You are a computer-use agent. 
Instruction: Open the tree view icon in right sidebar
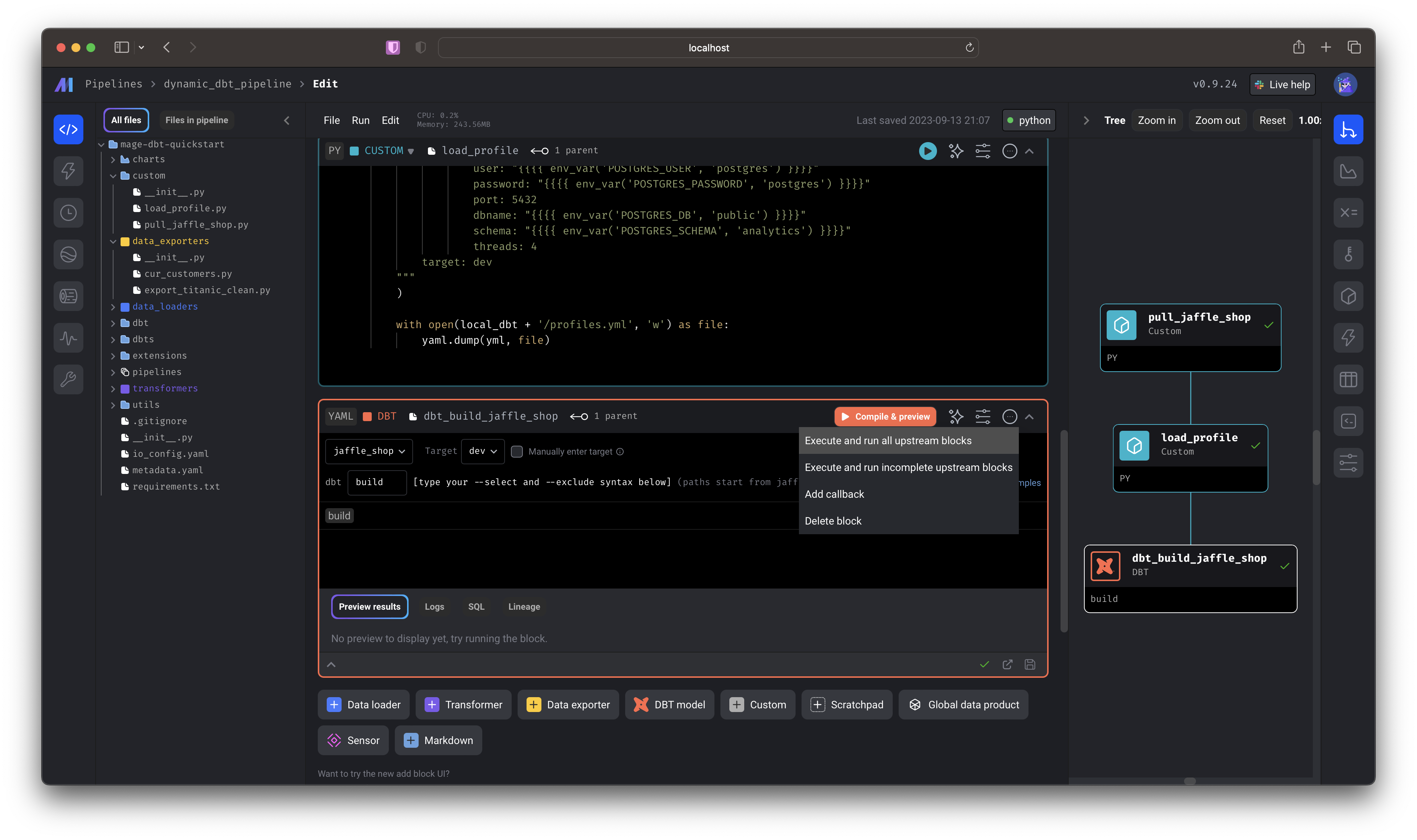point(1348,129)
